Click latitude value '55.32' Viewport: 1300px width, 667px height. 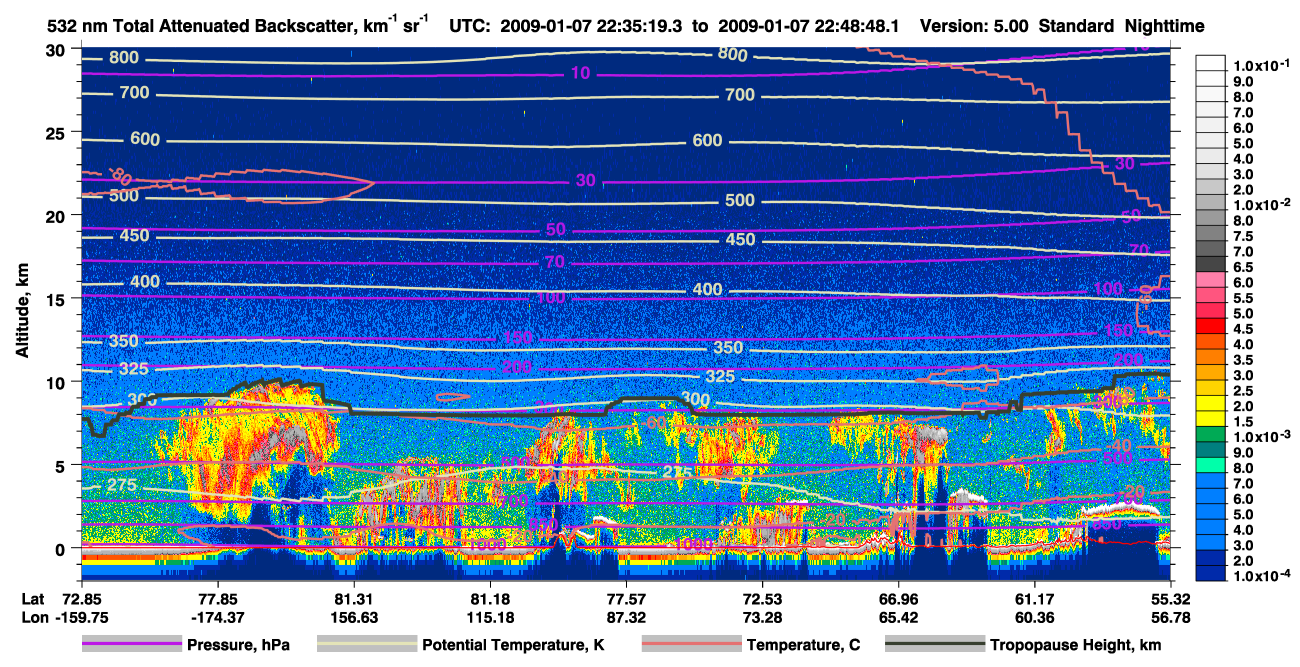(1170, 599)
